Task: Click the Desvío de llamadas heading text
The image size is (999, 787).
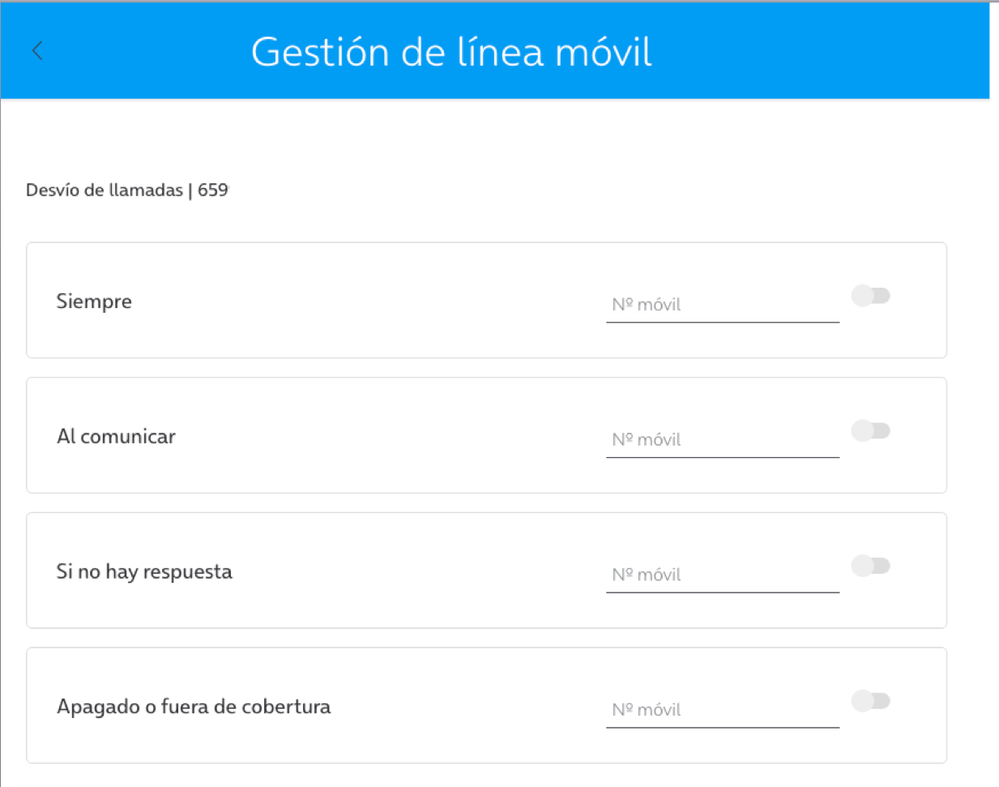Action: 104,190
